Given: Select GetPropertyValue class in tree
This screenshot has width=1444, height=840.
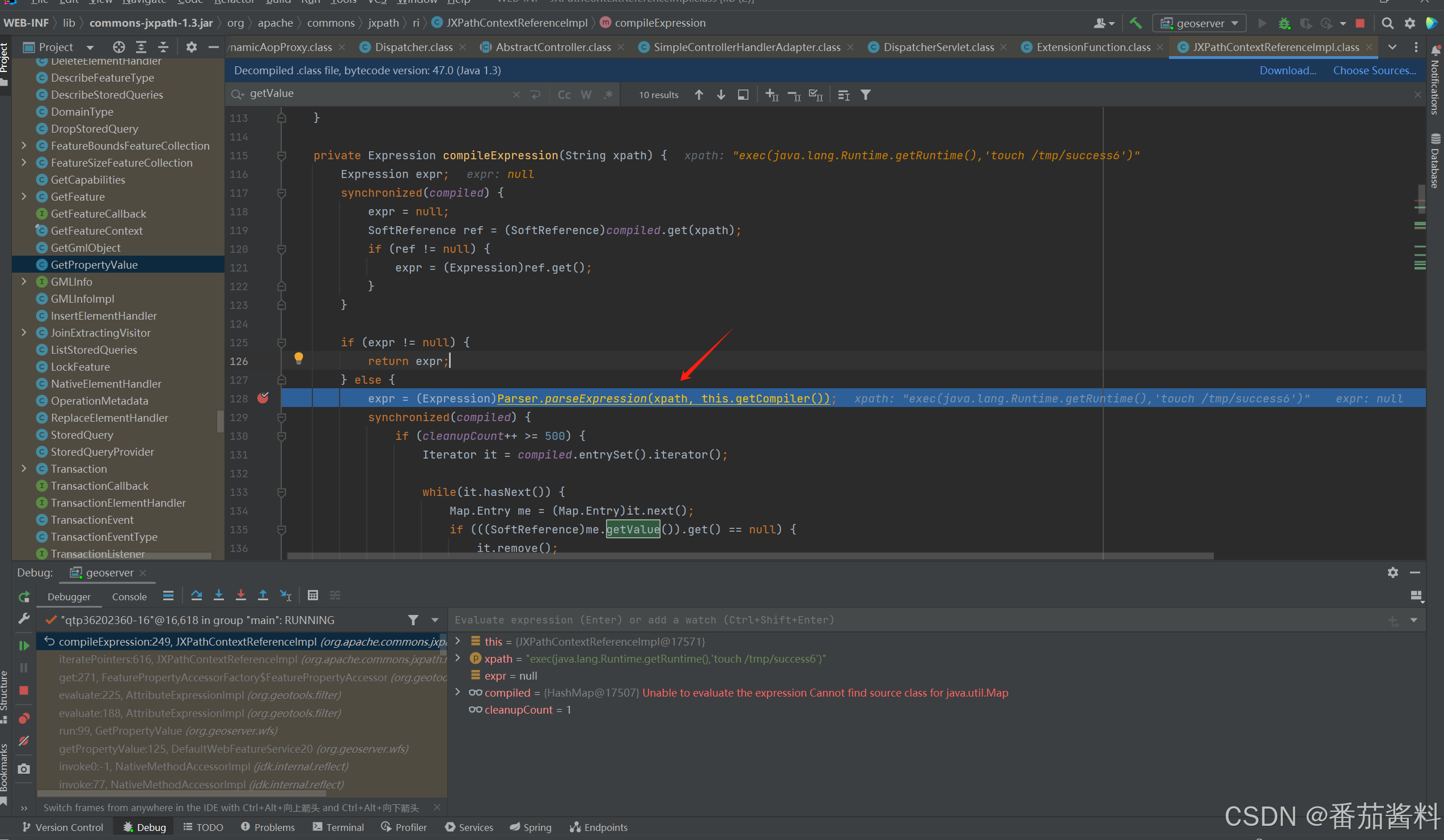Looking at the screenshot, I should 94,265.
